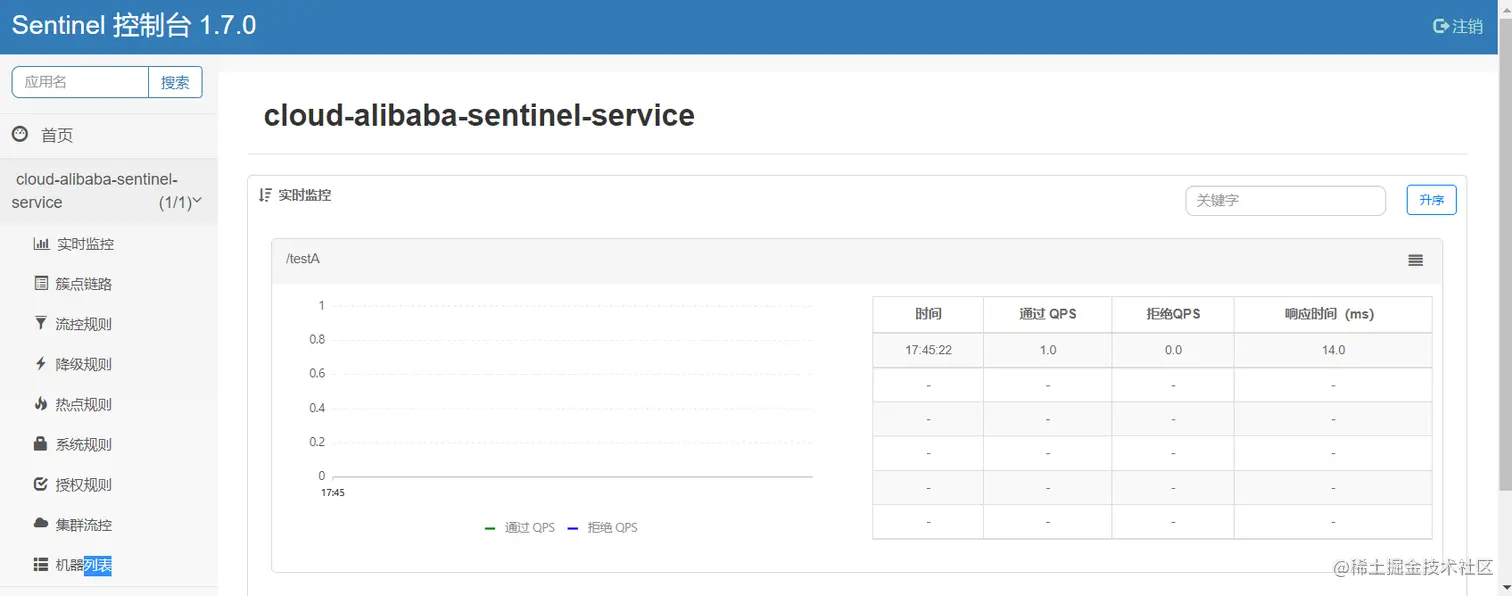The image size is (1512, 596).
Task: Click the 搜索 search button
Action: (175, 82)
